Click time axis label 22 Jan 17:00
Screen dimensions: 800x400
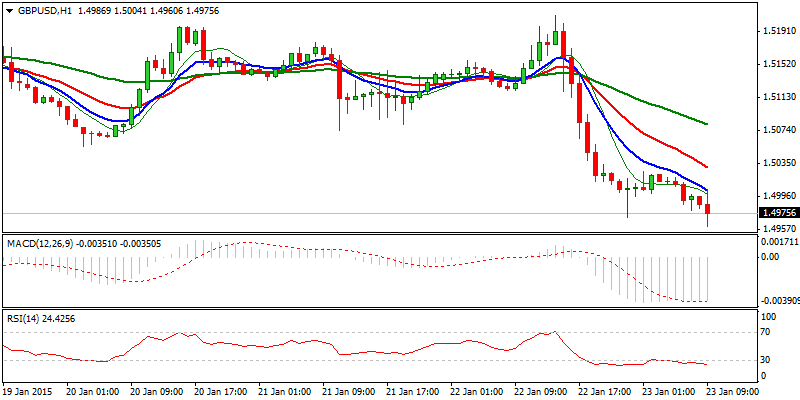click(604, 392)
